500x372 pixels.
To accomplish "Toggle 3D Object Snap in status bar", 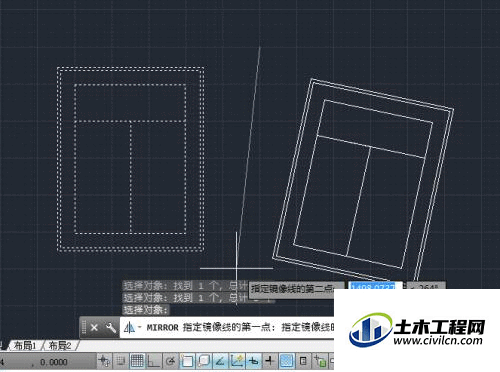I will point(203,361).
